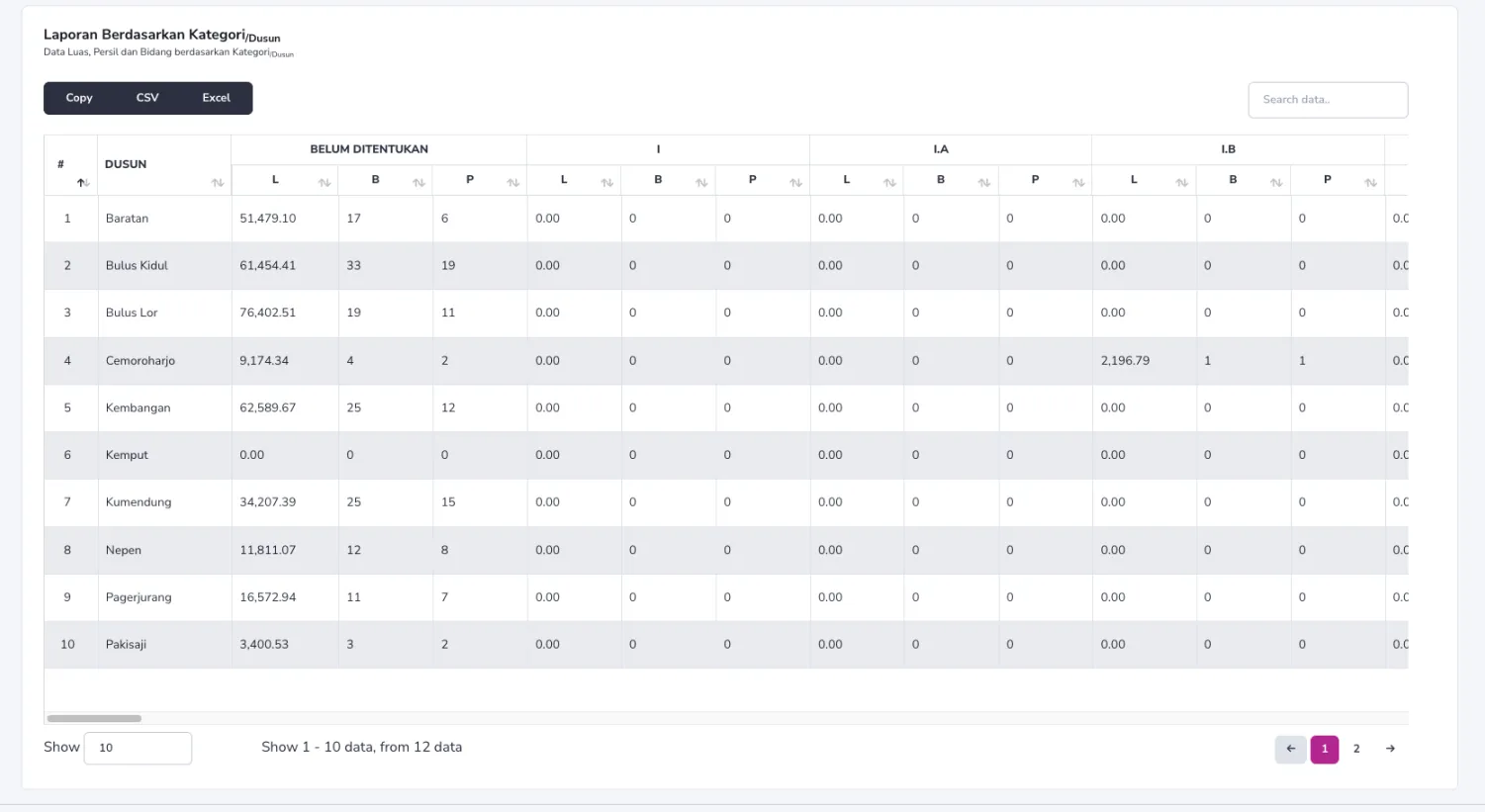Sort by L under BELUM DITENTUKAN
Screen dimensions: 1485x812
[x=324, y=183]
